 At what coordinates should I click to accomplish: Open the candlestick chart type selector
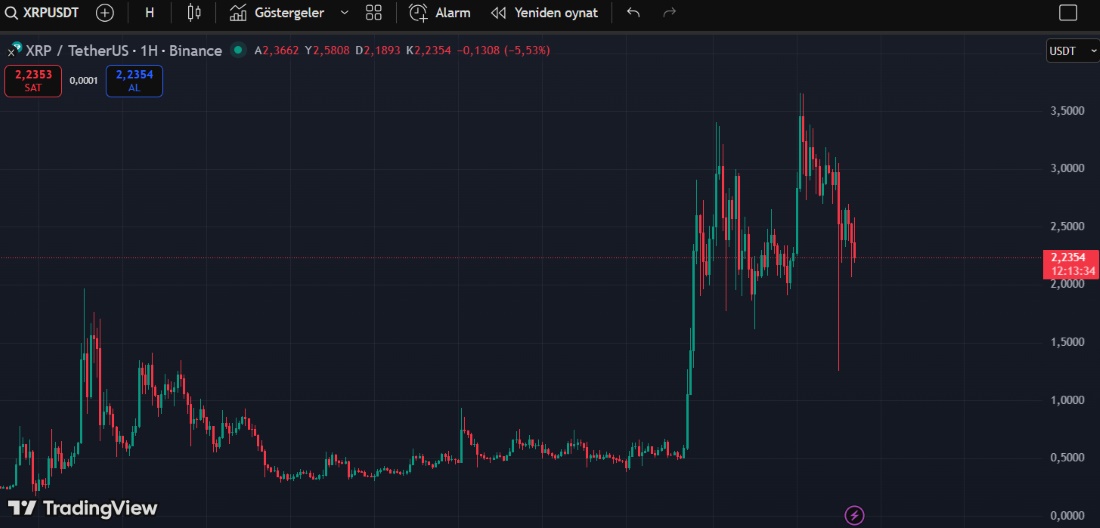[194, 13]
